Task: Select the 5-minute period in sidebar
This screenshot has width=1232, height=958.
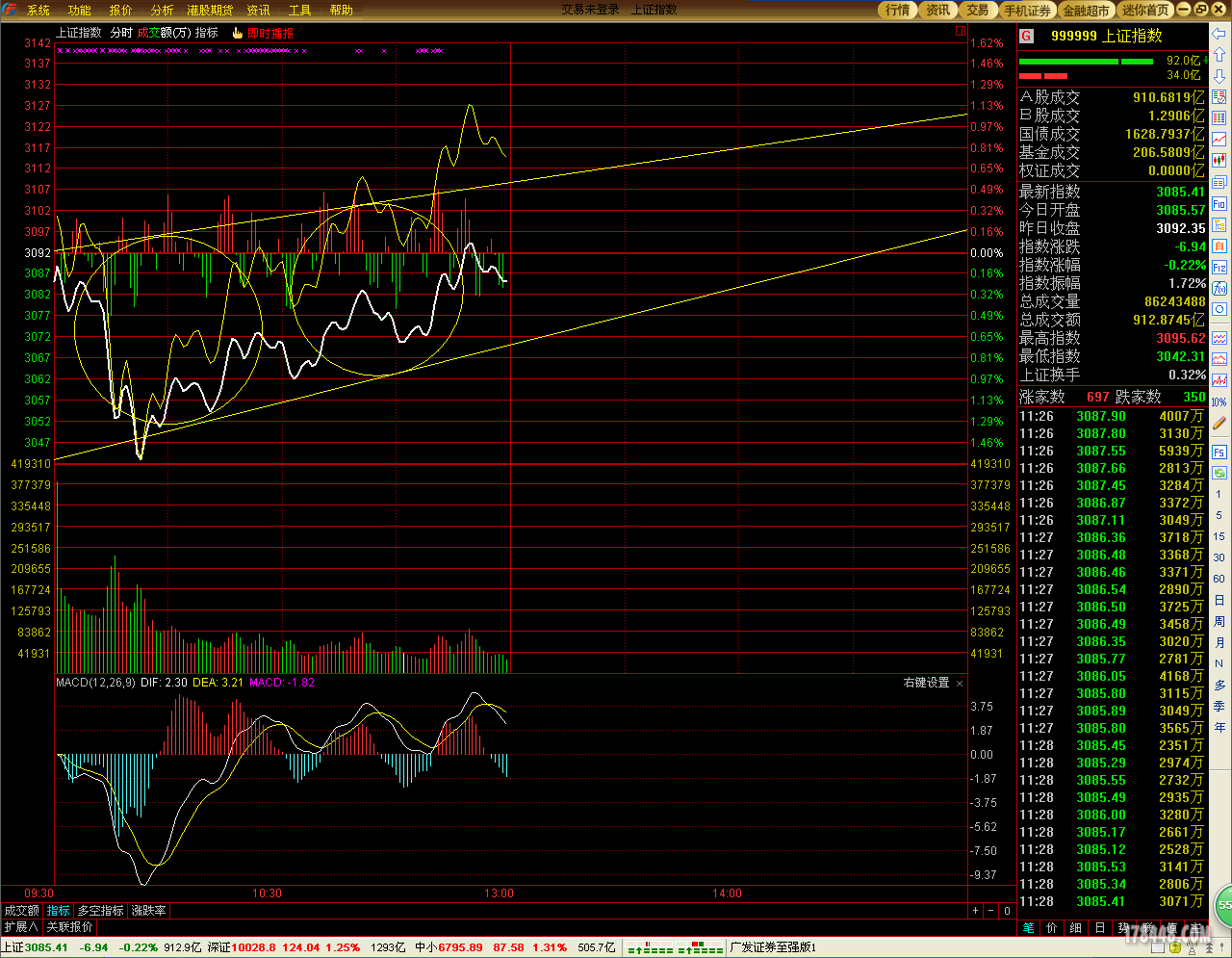Action: [x=1219, y=515]
